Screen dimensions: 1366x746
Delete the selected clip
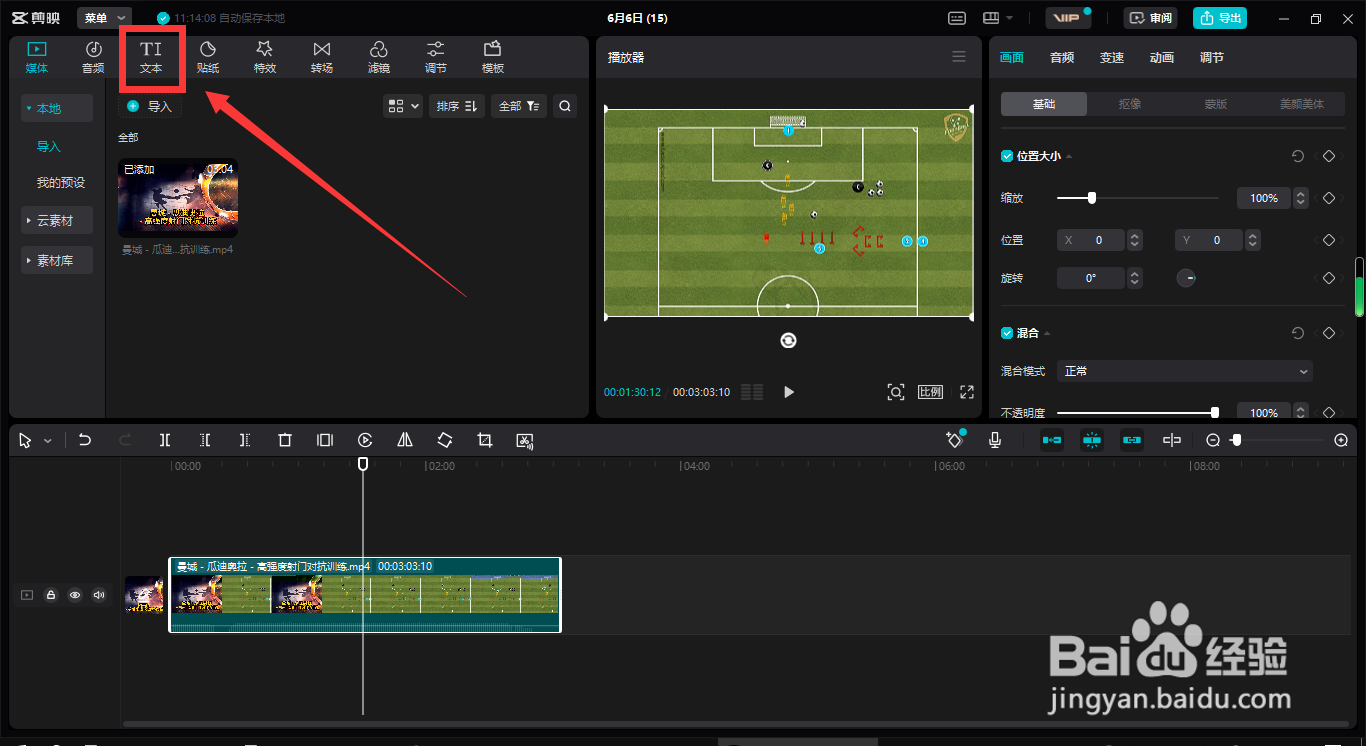(x=285, y=440)
